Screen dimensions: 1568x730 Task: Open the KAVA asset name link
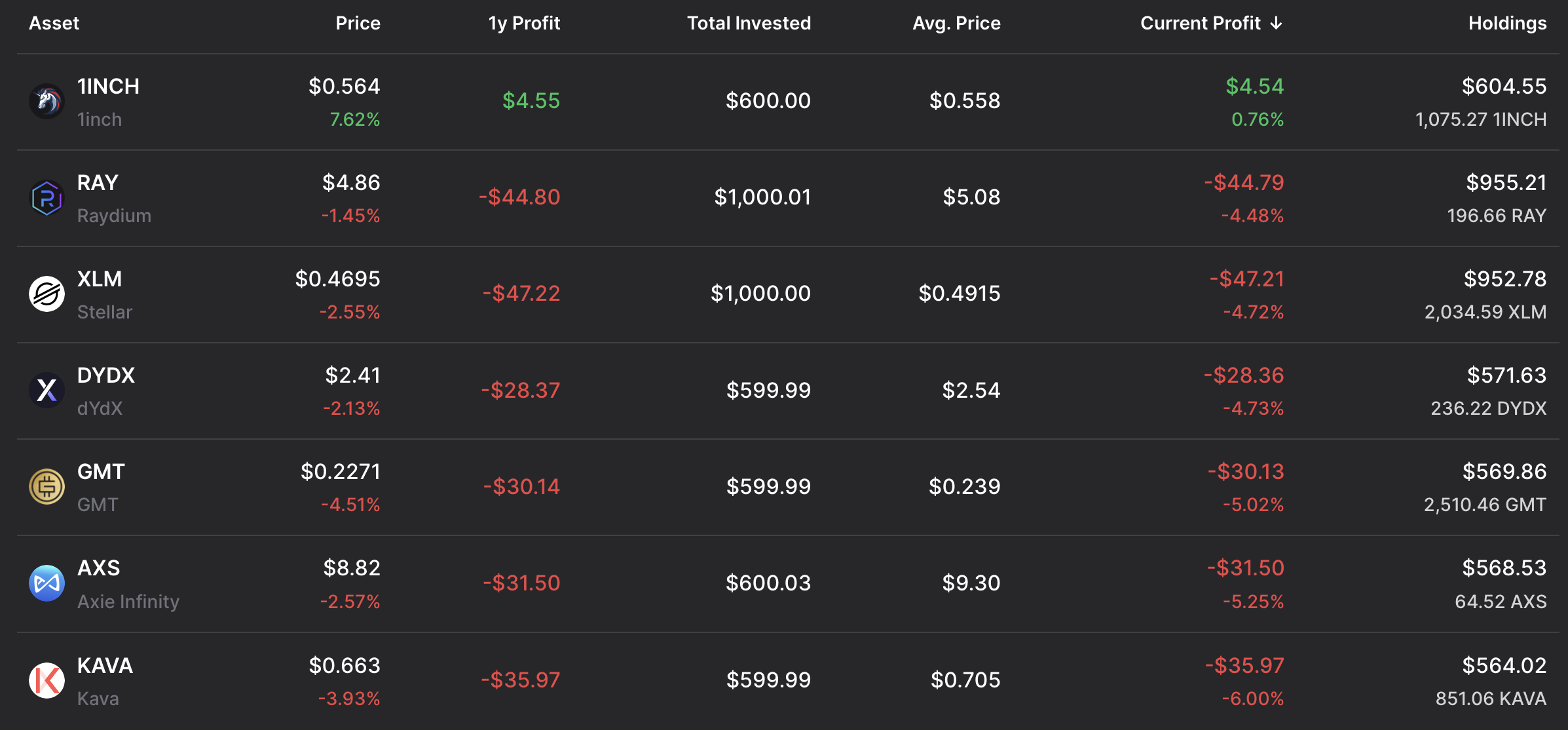[x=105, y=666]
